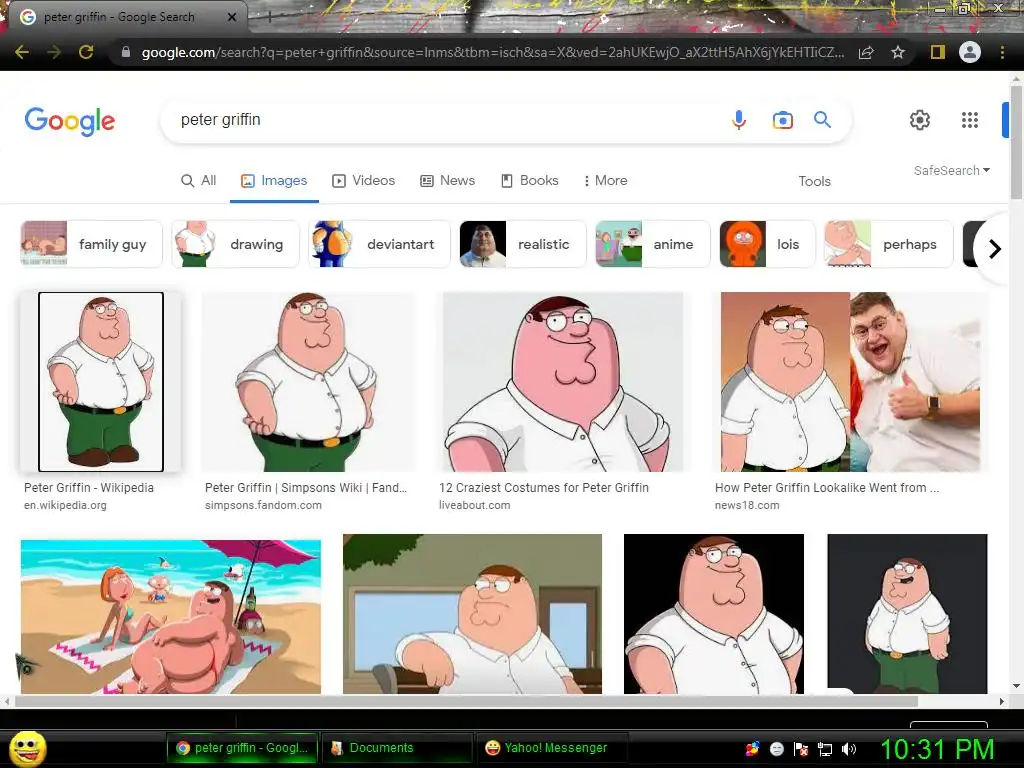Click the Wikipedia Peter Griffin thumbnail
This screenshot has width=1024, height=768.
click(101, 382)
